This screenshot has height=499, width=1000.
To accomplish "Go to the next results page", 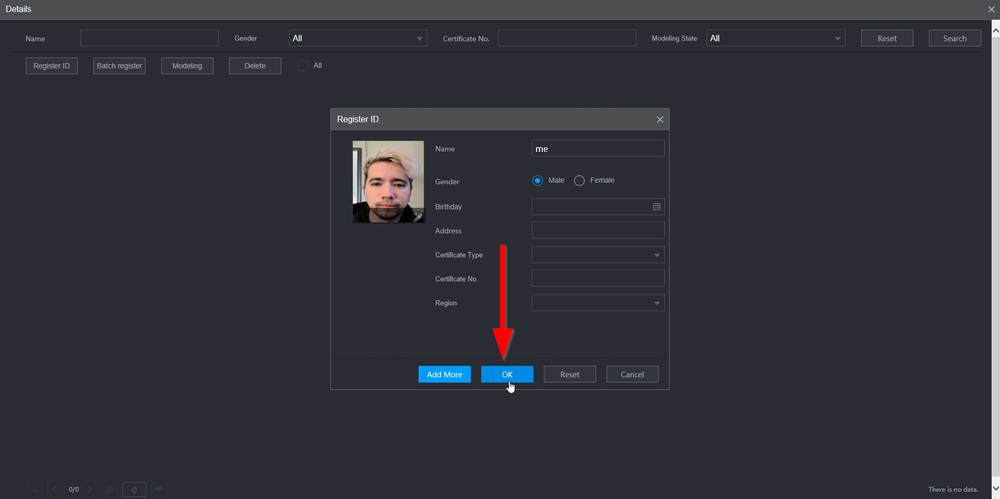I will [x=92, y=489].
